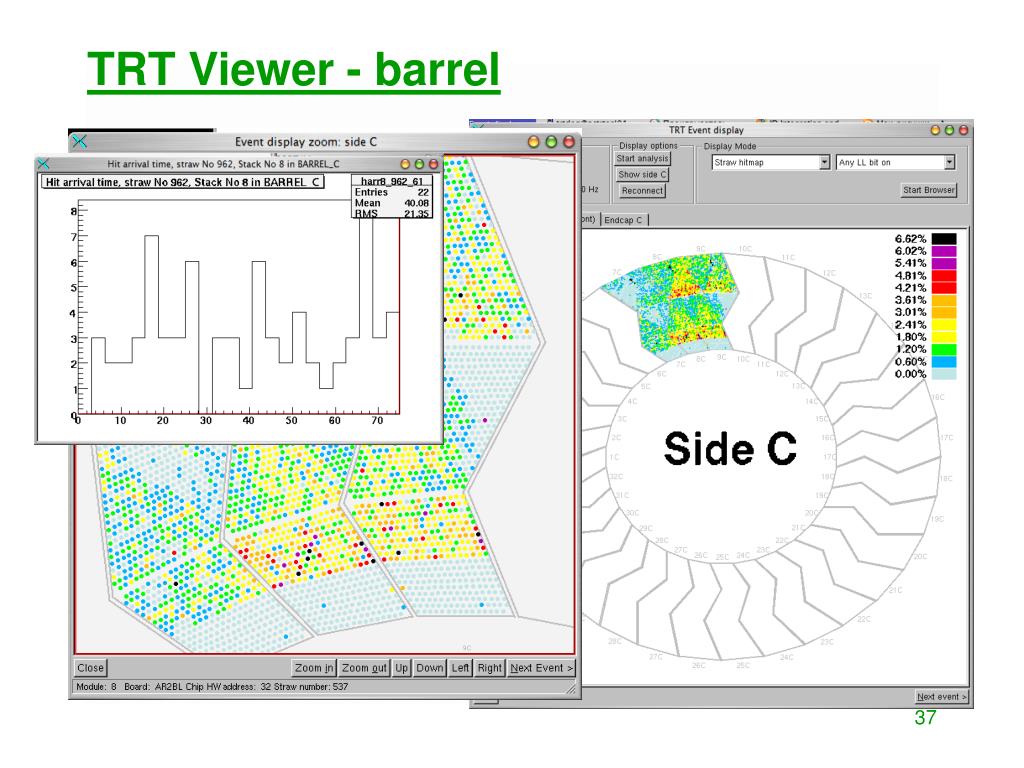Viewport: 1024px width, 768px height.
Task: Click Close button in zoom window
Action: coord(90,667)
